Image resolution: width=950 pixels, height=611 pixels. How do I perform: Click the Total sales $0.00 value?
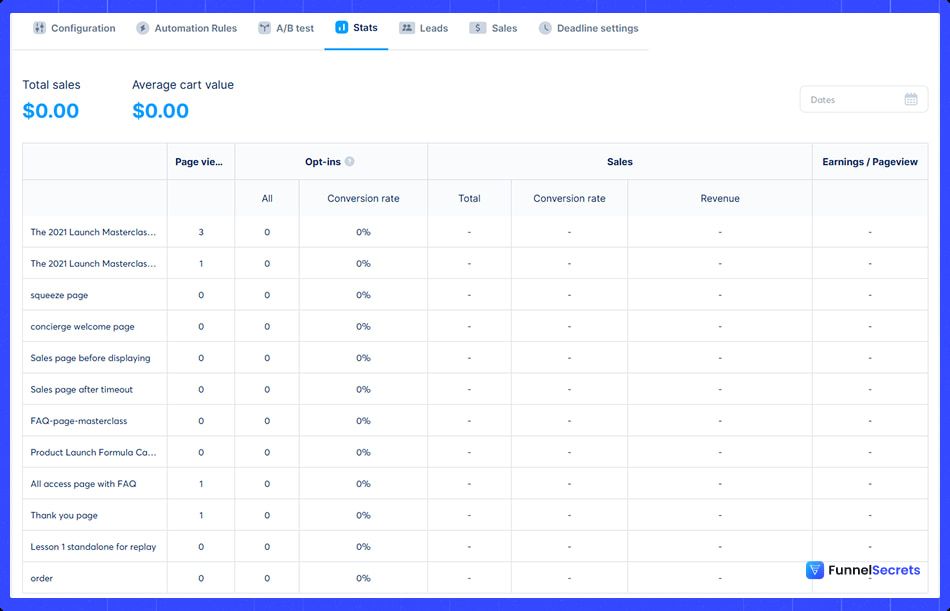coord(51,110)
